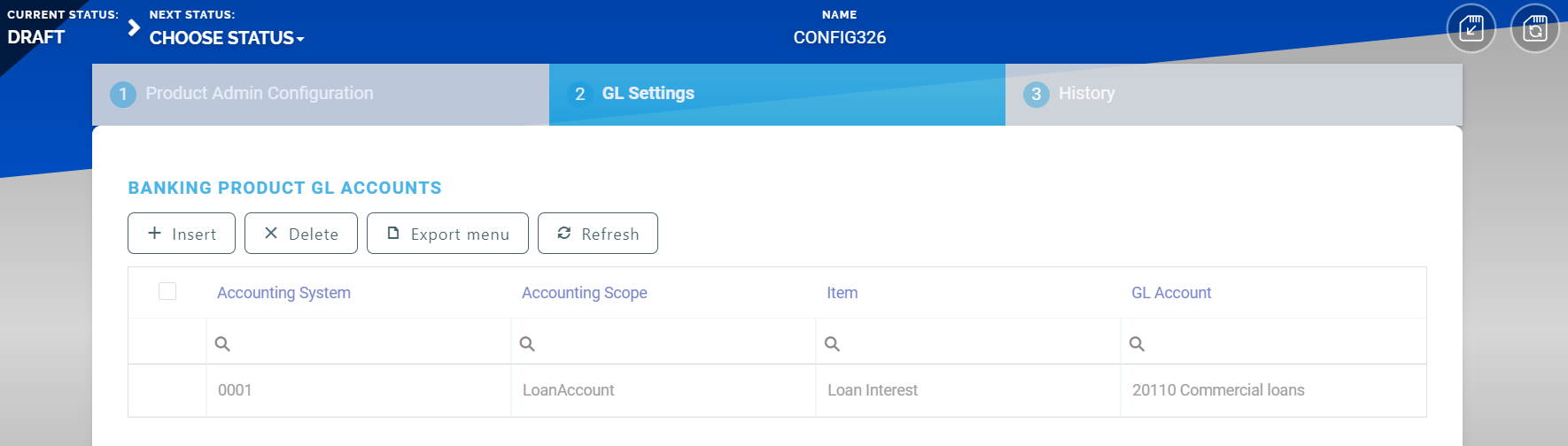Sort by the GL Account column header

coord(1170,293)
